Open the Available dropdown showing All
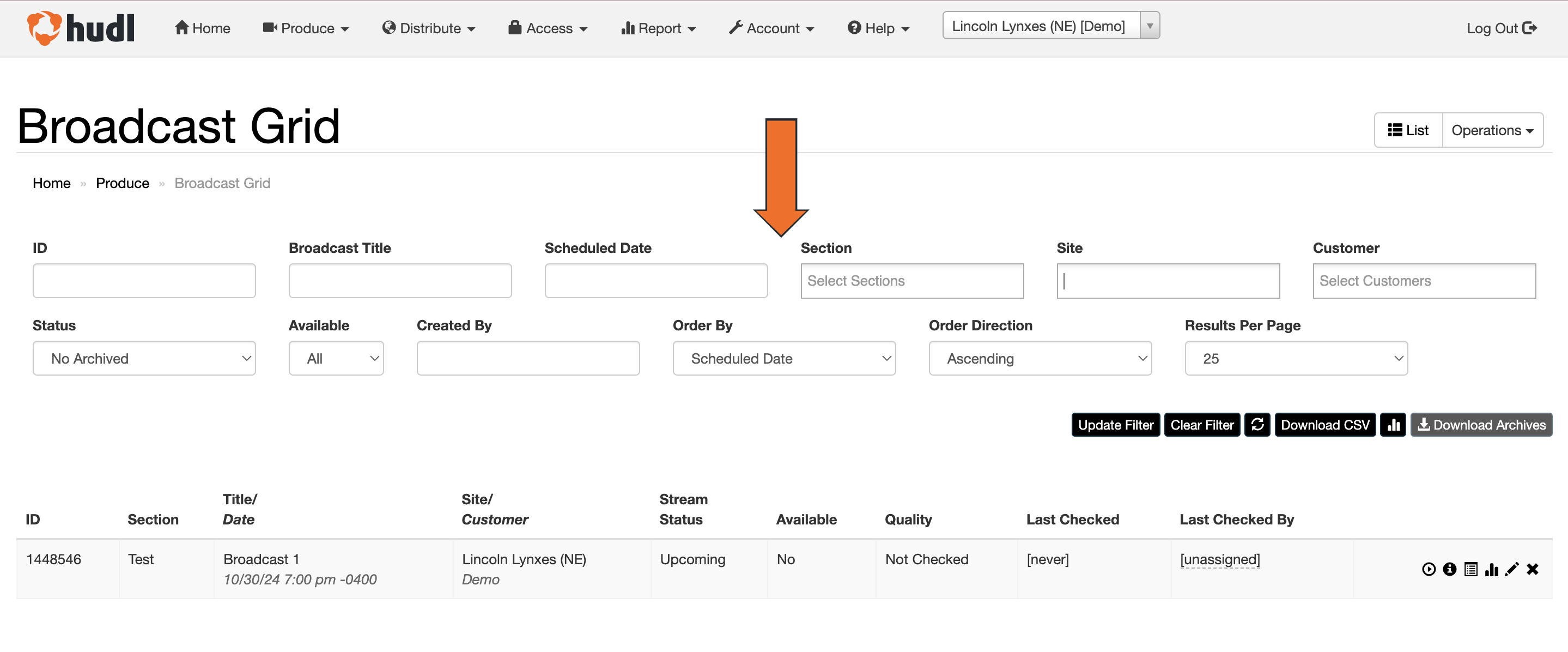The image size is (1568, 652). click(336, 358)
